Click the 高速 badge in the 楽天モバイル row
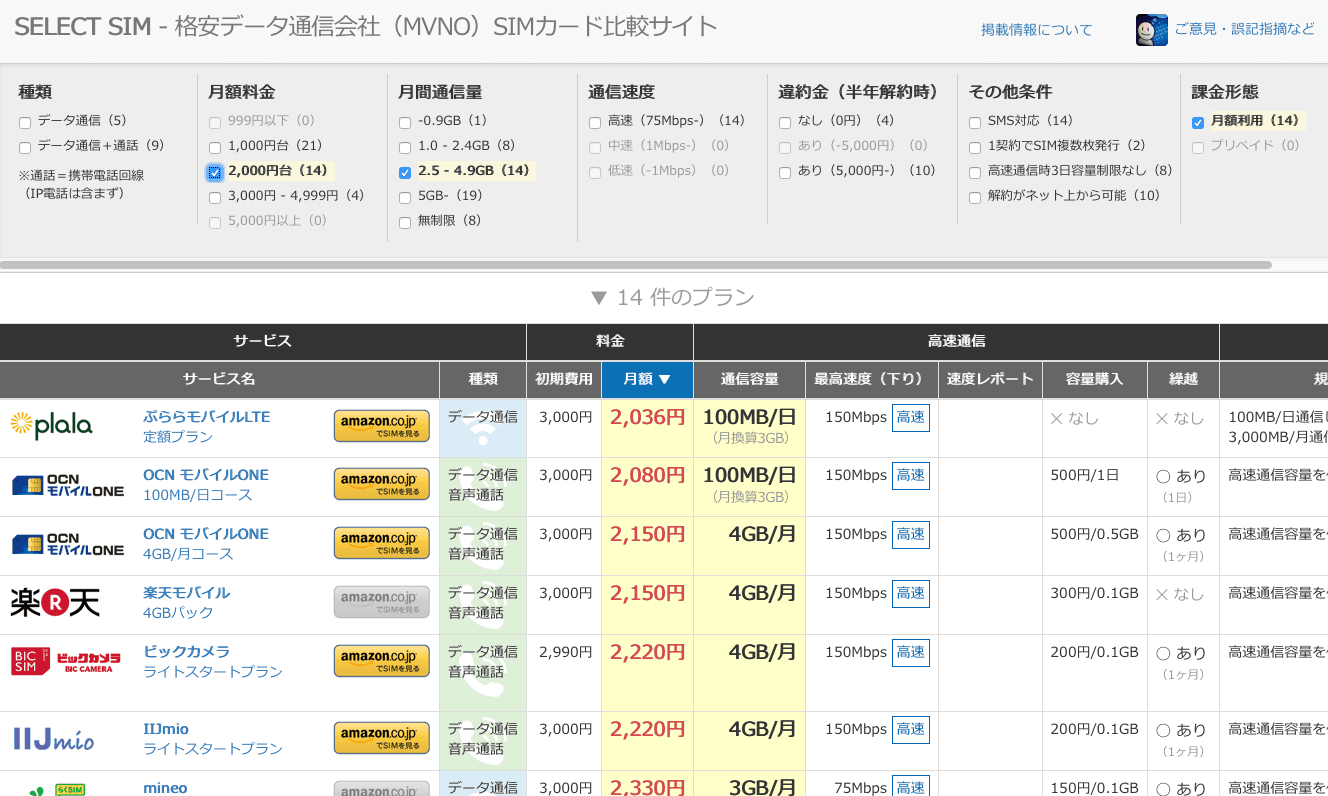This screenshot has height=796, width=1328. tap(911, 593)
